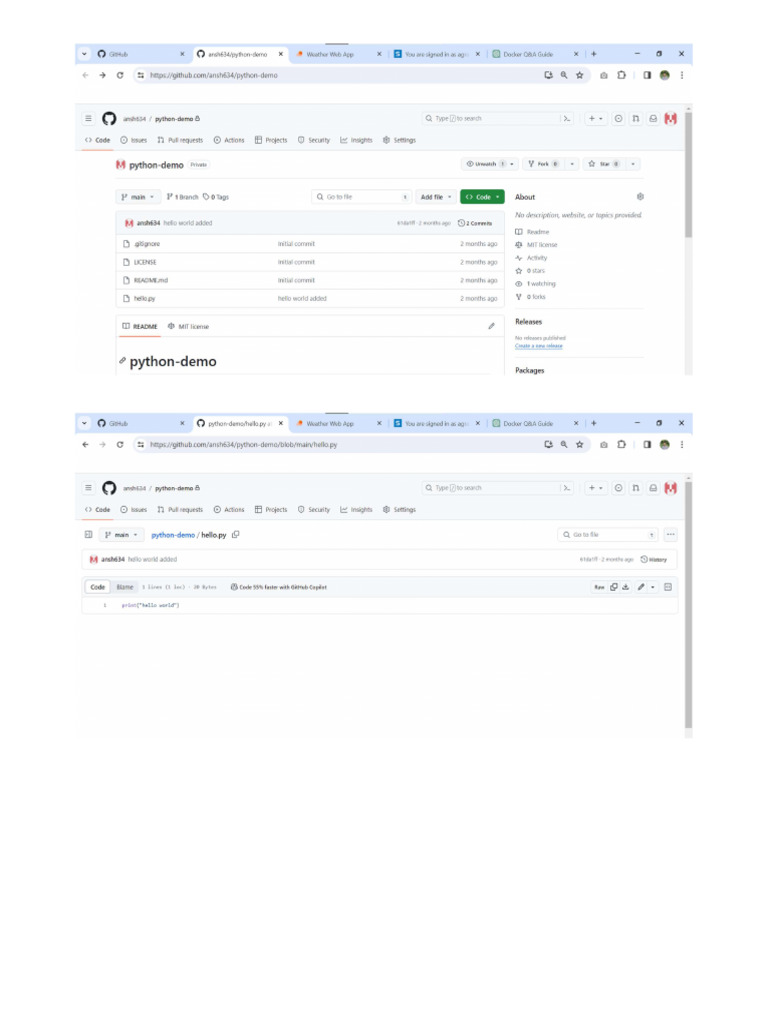This screenshot has width=768, height=1024.
Task: Open hello.py file in repository list
Action: (x=144, y=298)
